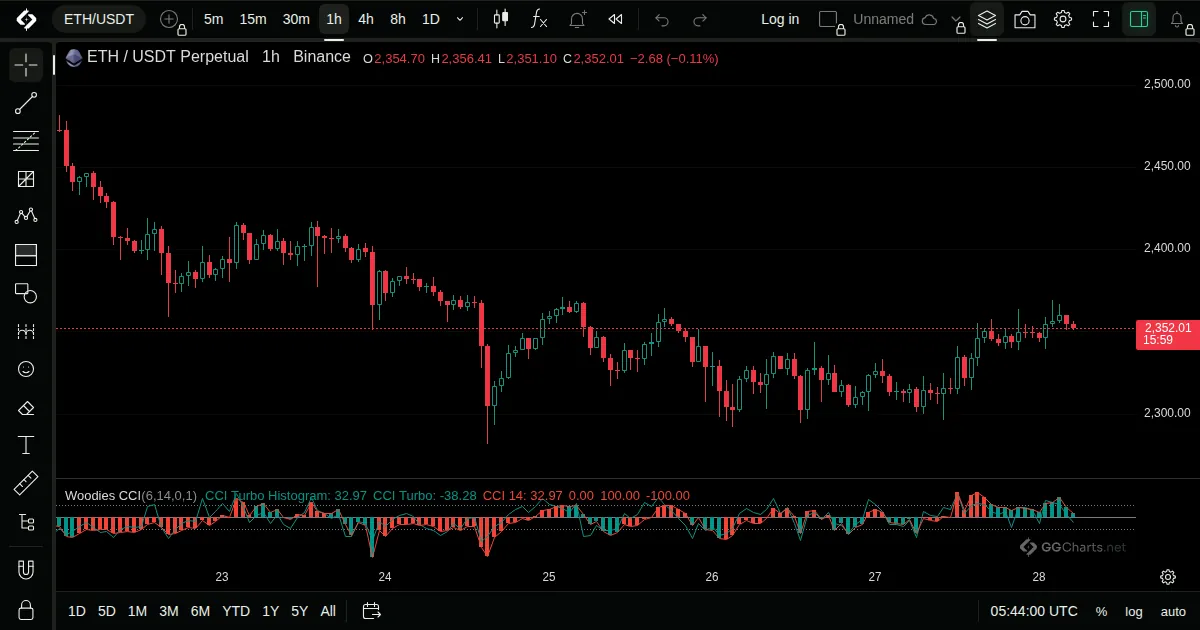Set range to YTD
The height and width of the screenshot is (630, 1200).
click(x=236, y=611)
